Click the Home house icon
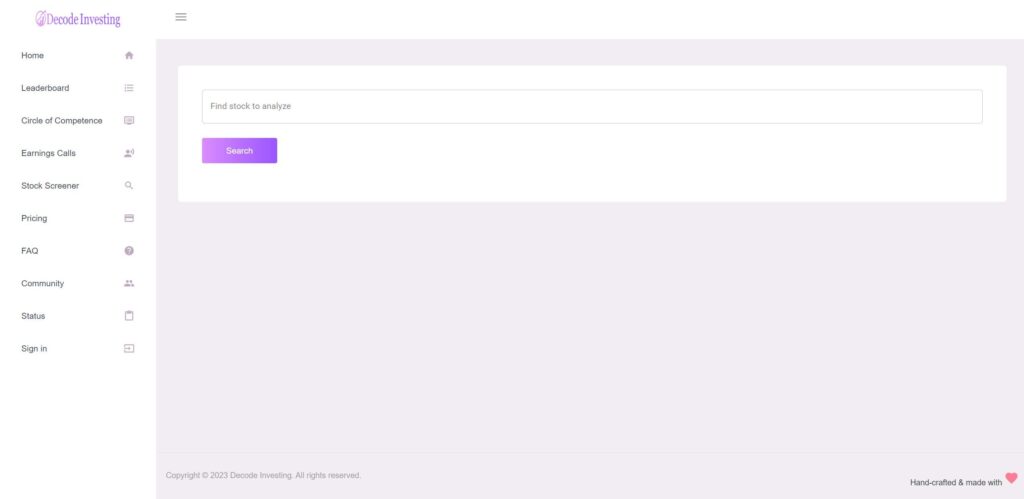1024x499 pixels. [x=129, y=56]
